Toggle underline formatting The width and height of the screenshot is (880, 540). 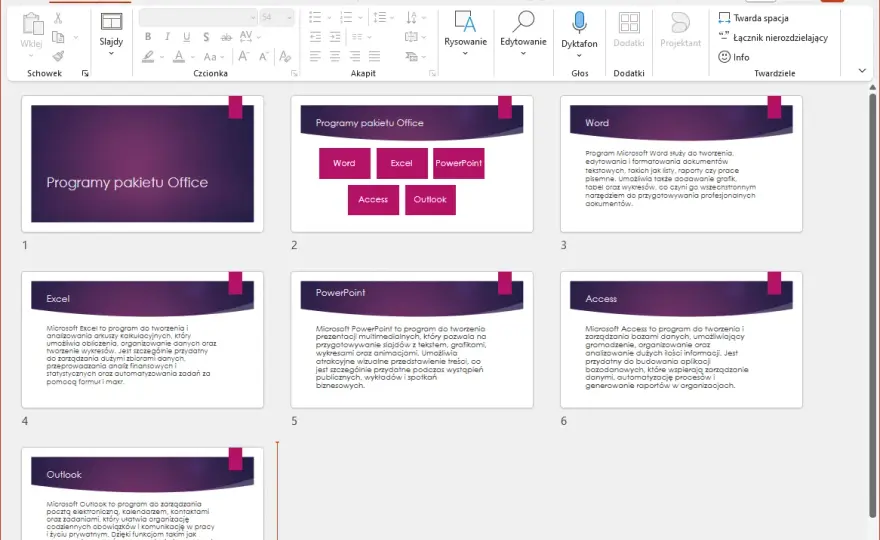click(x=186, y=37)
